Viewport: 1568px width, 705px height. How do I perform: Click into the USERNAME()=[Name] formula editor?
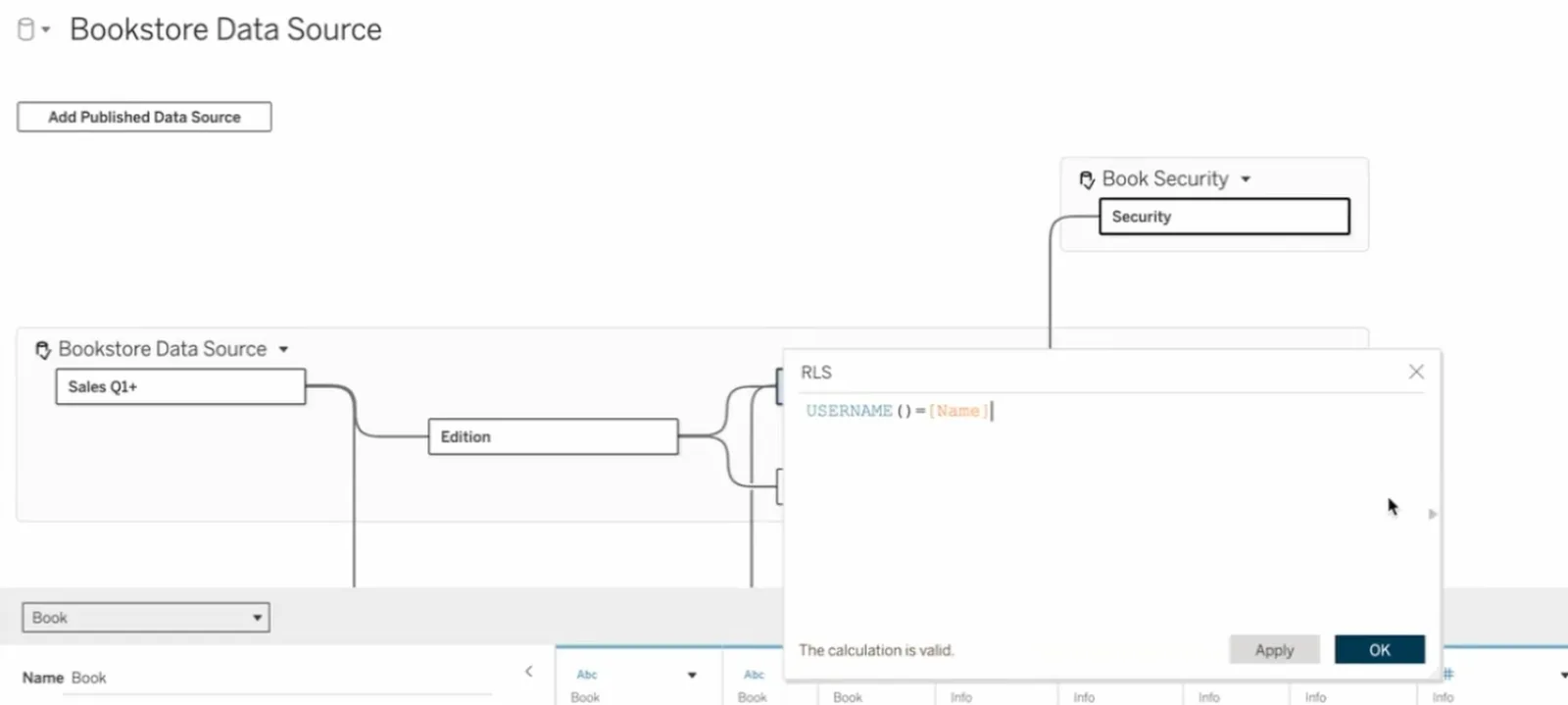1111,510
